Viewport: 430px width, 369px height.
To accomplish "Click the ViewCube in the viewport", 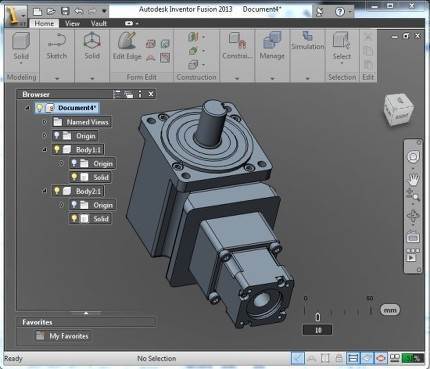I will [398, 110].
